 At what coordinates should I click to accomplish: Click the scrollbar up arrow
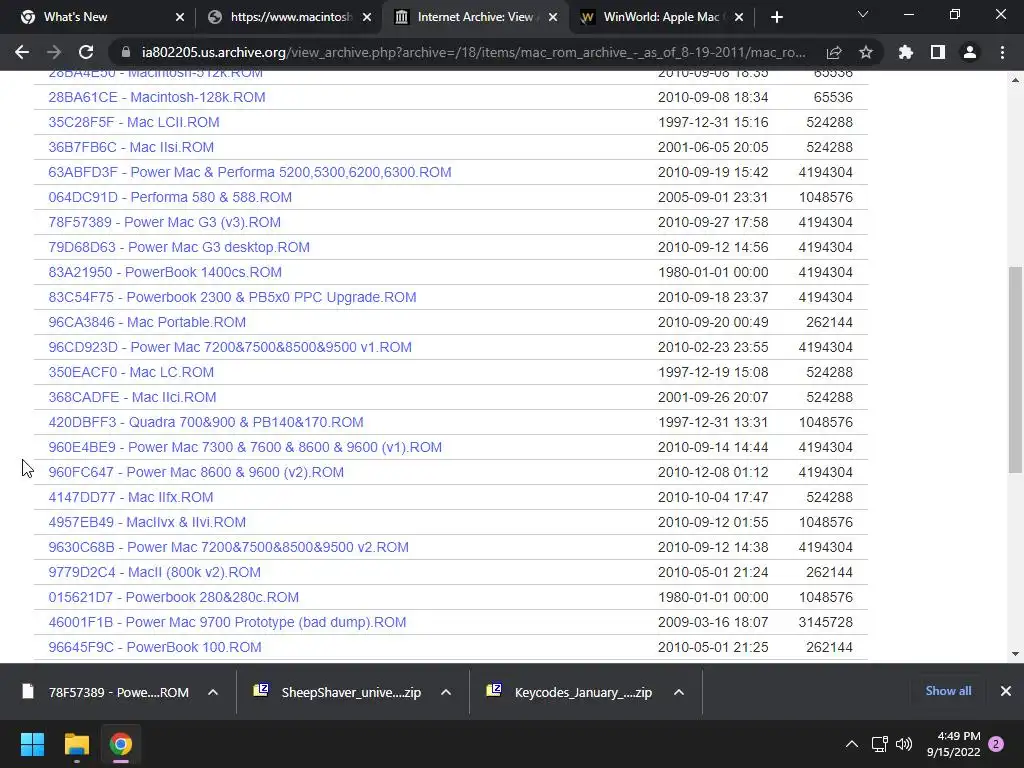[1015, 80]
